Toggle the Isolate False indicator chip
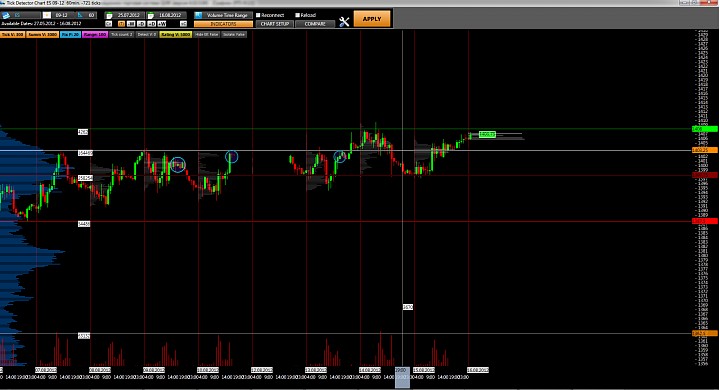720x390 pixels. click(x=234, y=34)
